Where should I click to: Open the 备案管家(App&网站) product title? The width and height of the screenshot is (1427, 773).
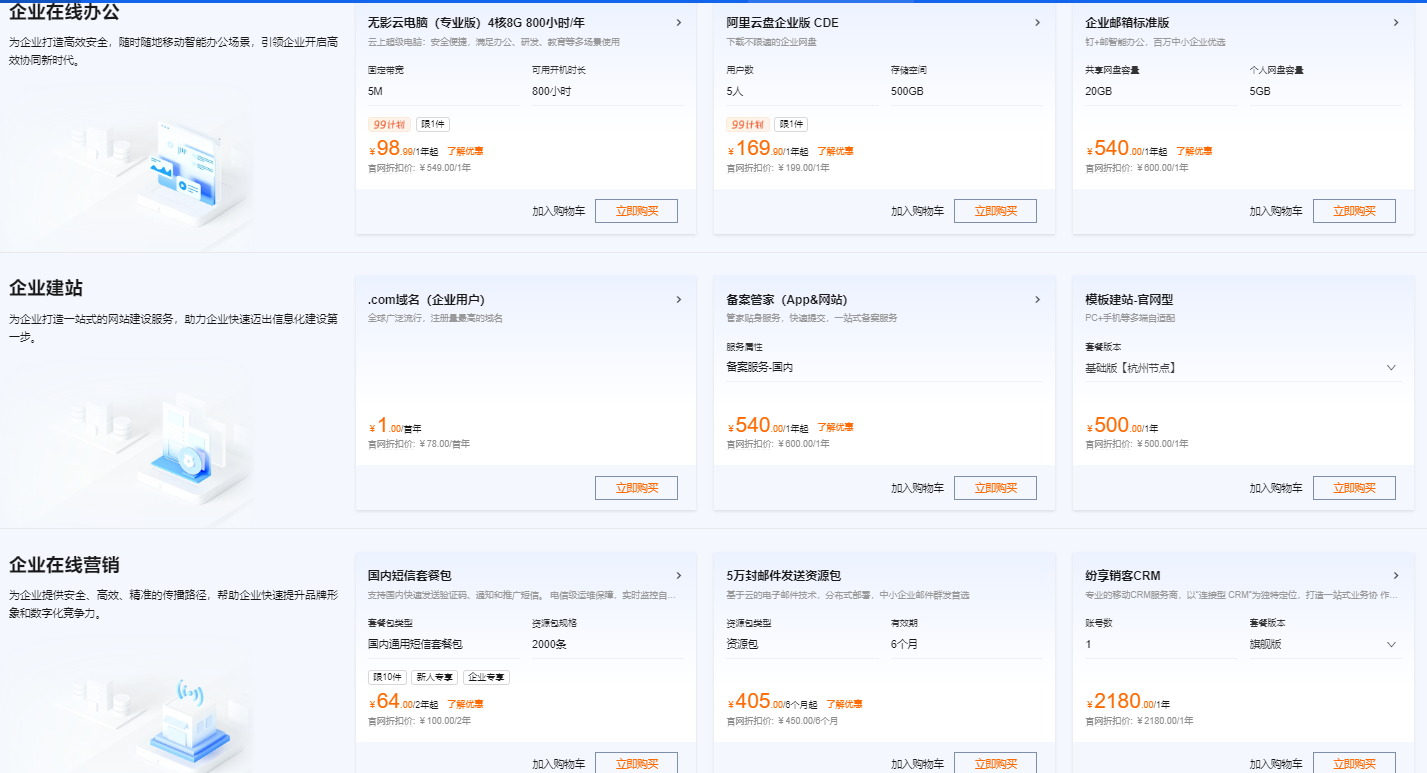pyautogui.click(x=787, y=299)
